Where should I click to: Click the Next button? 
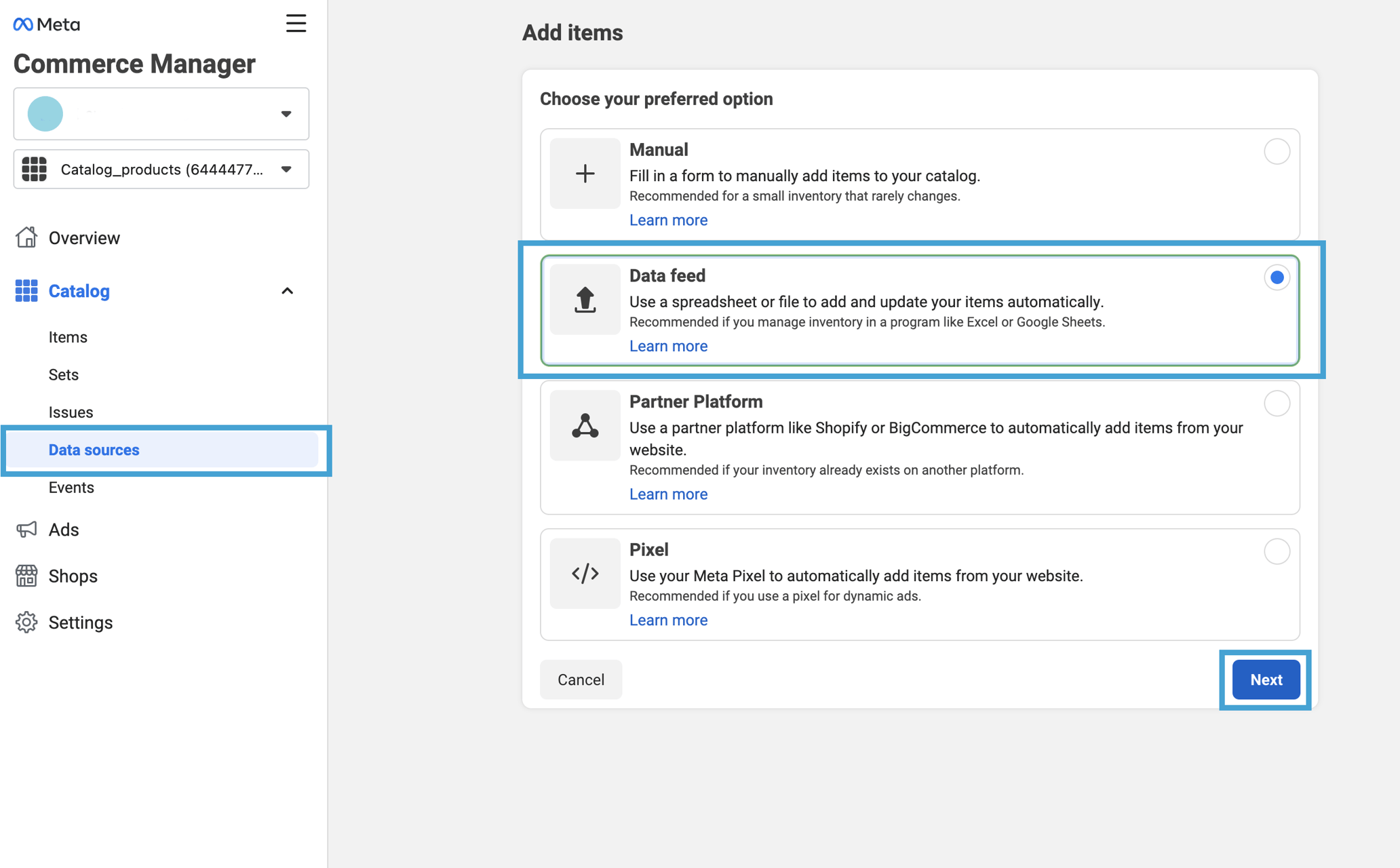[x=1266, y=679]
